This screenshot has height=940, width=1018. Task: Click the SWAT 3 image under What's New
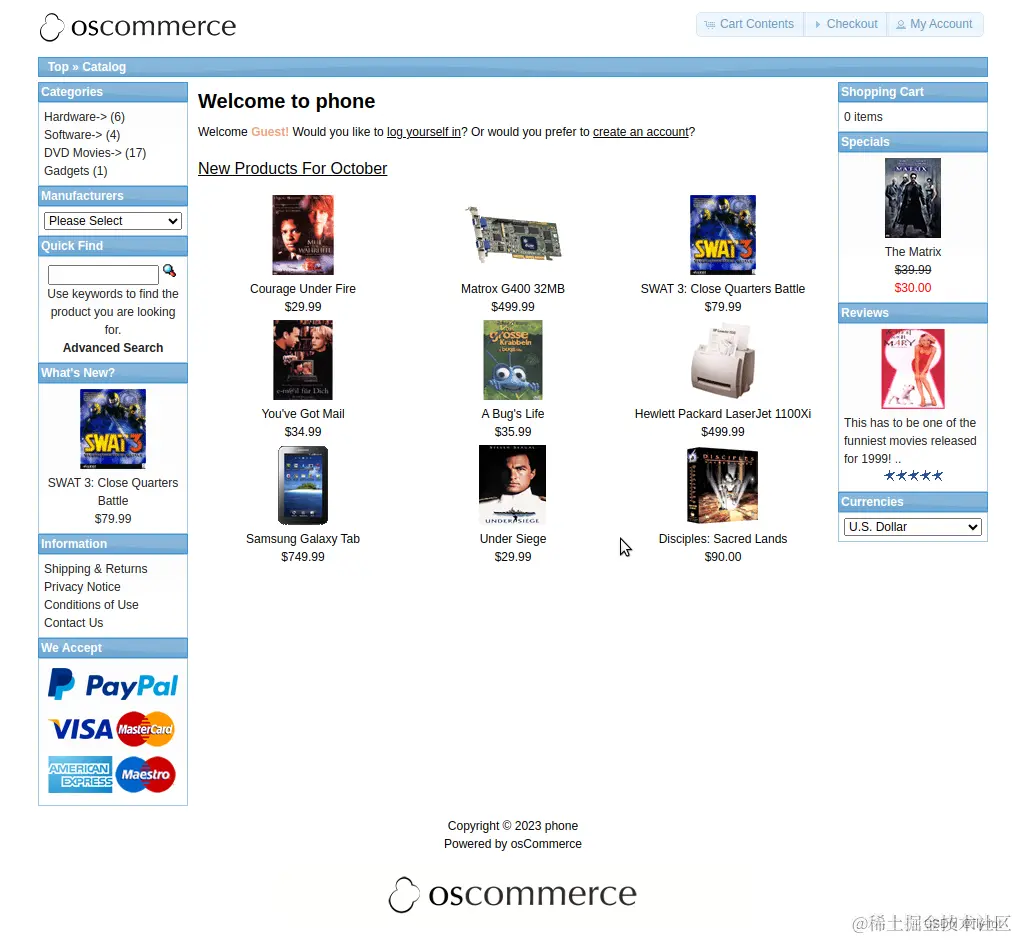tap(113, 429)
